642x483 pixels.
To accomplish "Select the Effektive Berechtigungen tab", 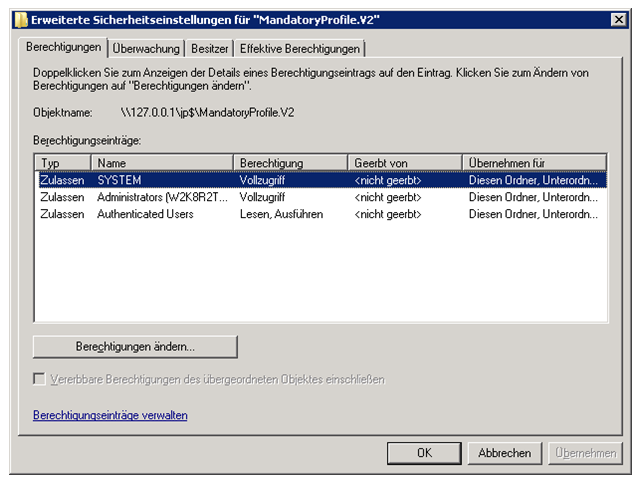I will pyautogui.click(x=300, y=48).
